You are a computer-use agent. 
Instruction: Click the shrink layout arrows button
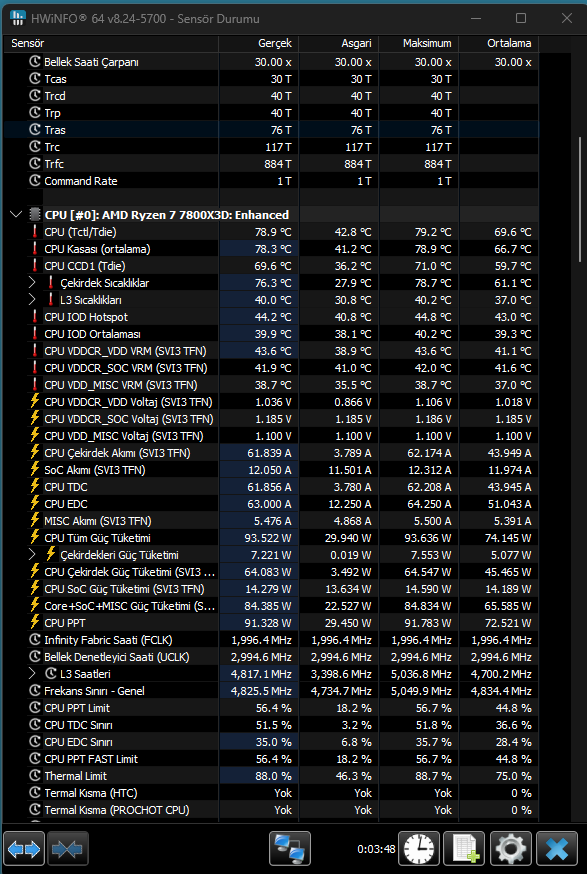[68, 849]
